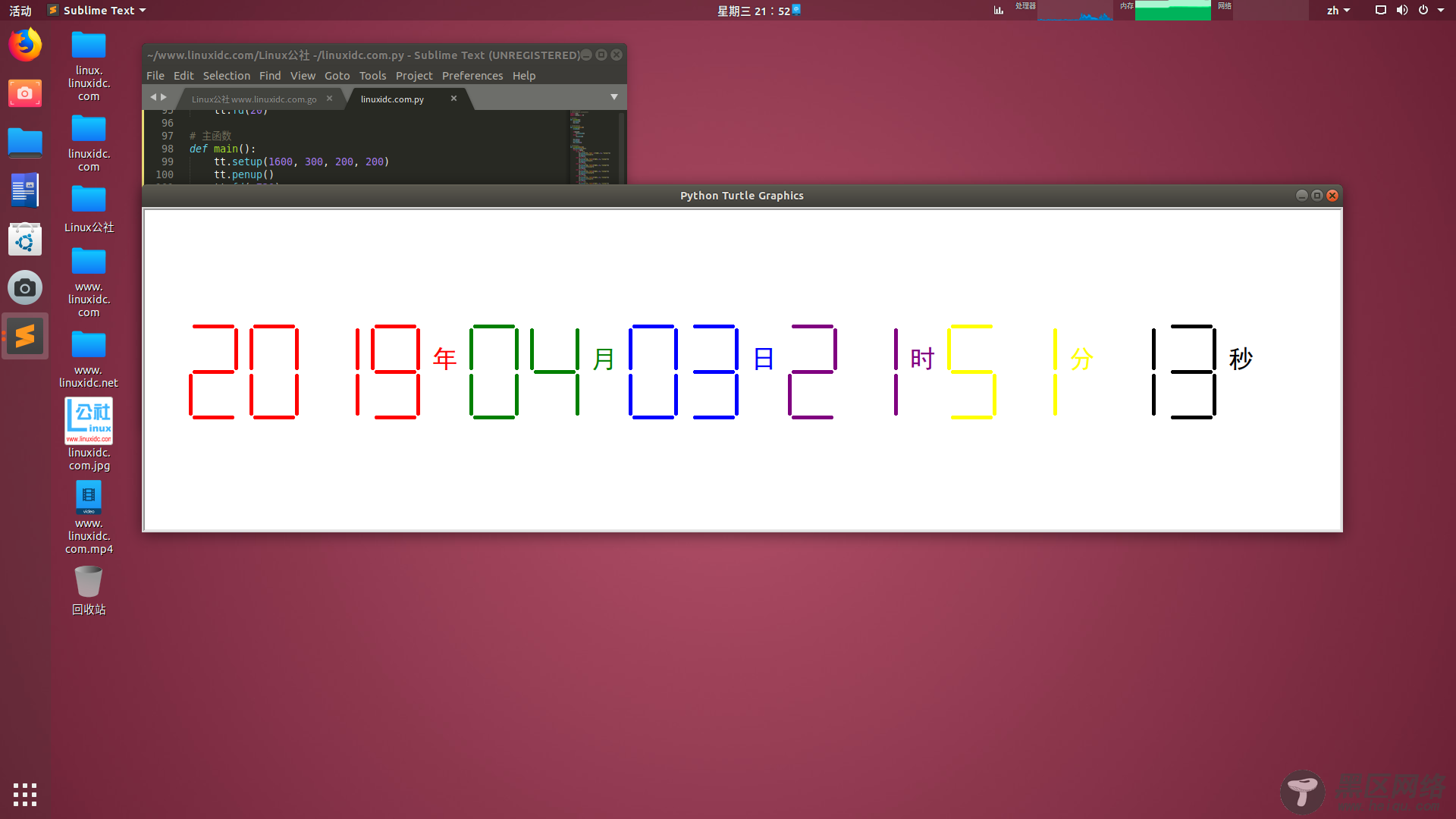Minimize the Python Turtle Graphics window
The image size is (1456, 819).
click(1301, 196)
